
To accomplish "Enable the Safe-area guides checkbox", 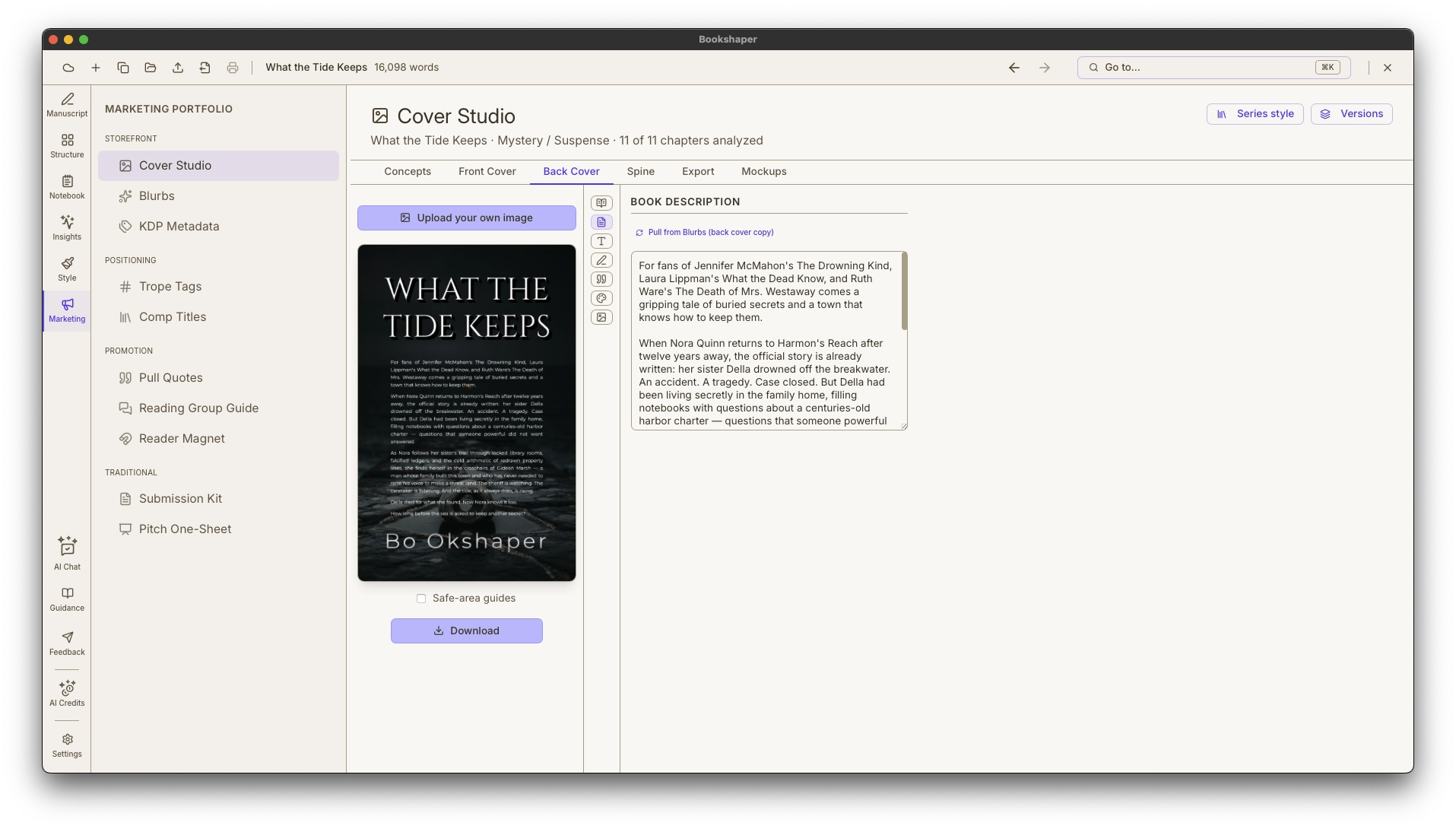I will [x=421, y=599].
